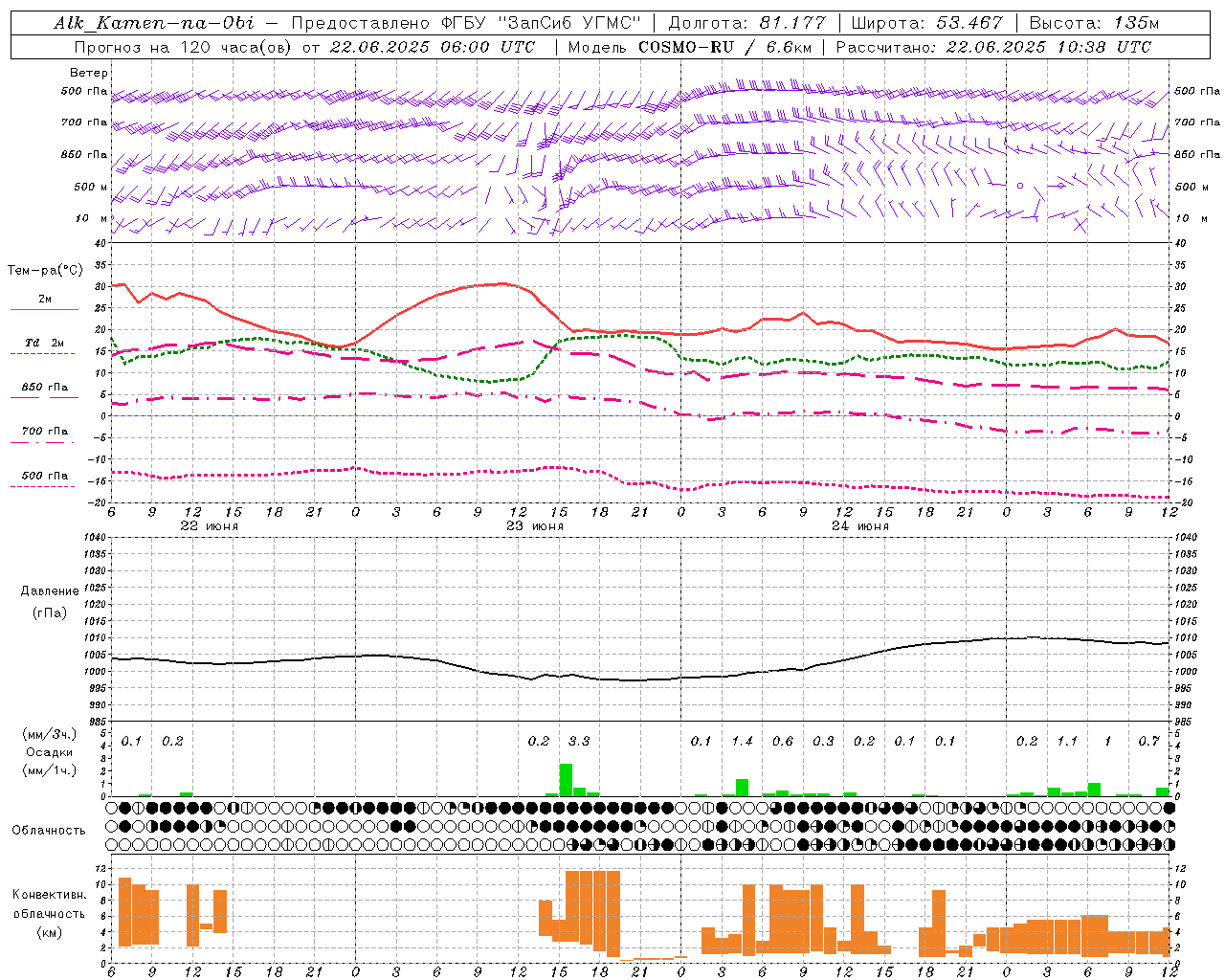
Task: Select the forecast header Прогноз на 120 часа(ов)
Action: click(x=183, y=47)
